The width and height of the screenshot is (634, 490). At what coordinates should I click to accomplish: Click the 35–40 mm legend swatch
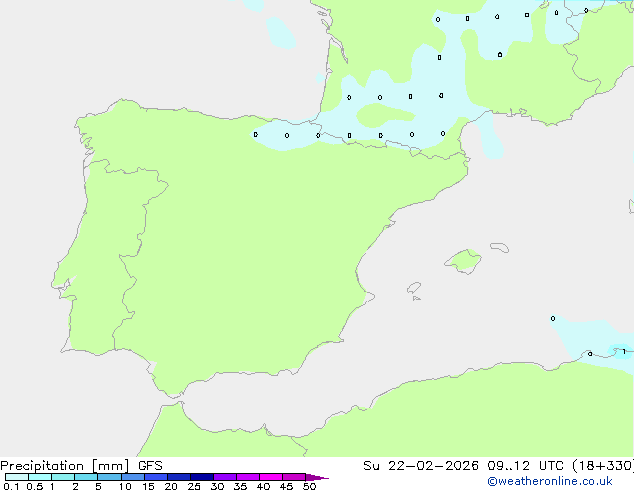[248, 477]
